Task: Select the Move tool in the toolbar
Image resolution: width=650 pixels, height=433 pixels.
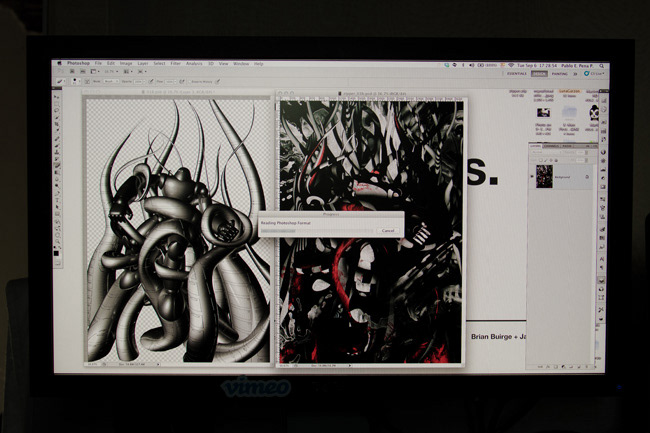Action: coord(57,97)
